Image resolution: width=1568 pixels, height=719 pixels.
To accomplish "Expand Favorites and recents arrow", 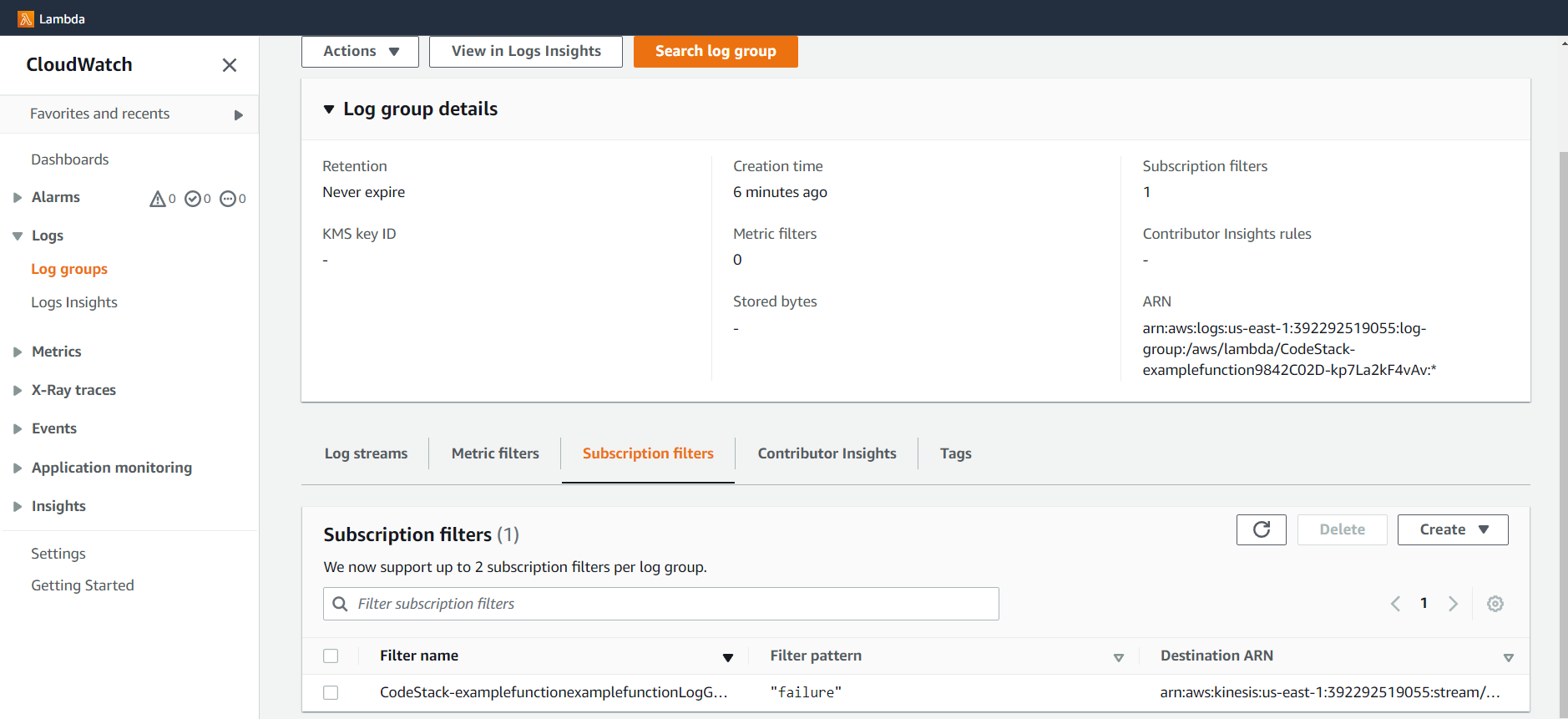I will 239,115.
